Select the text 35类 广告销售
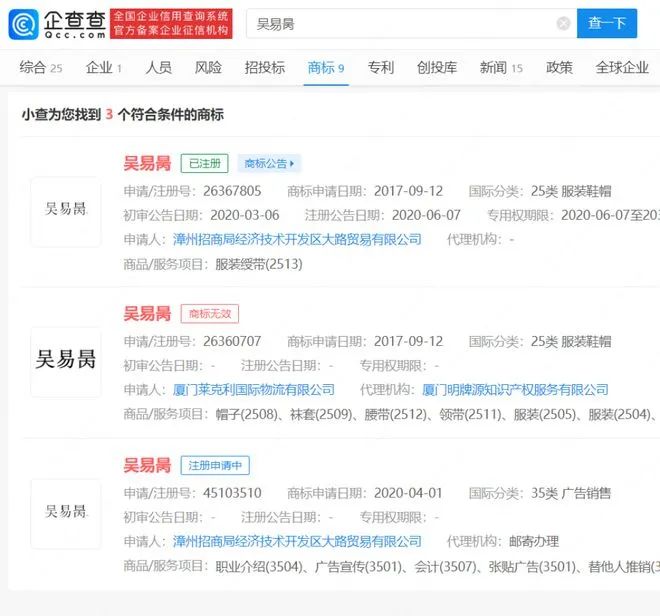Viewport: 660px width, 616px height. (x=571, y=493)
